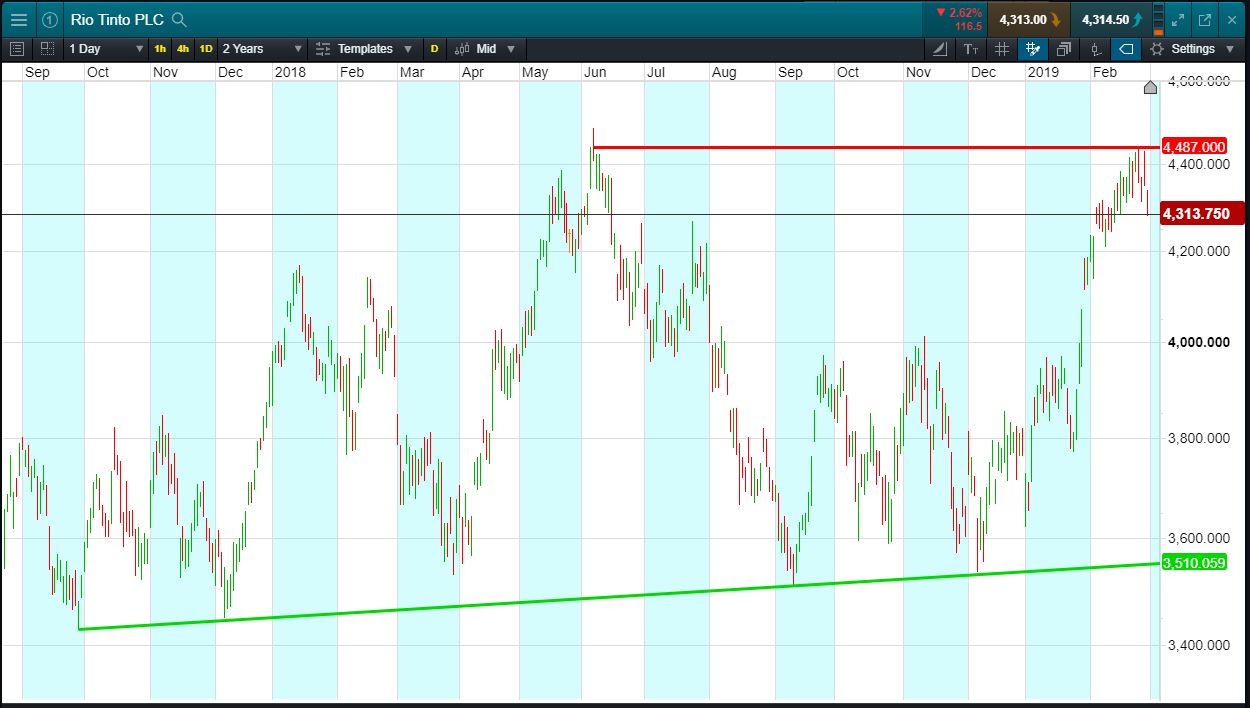This screenshot has height=708, width=1250.
Task: Click the scroll-to-latest arrow on price axis
Action: coord(1150,88)
